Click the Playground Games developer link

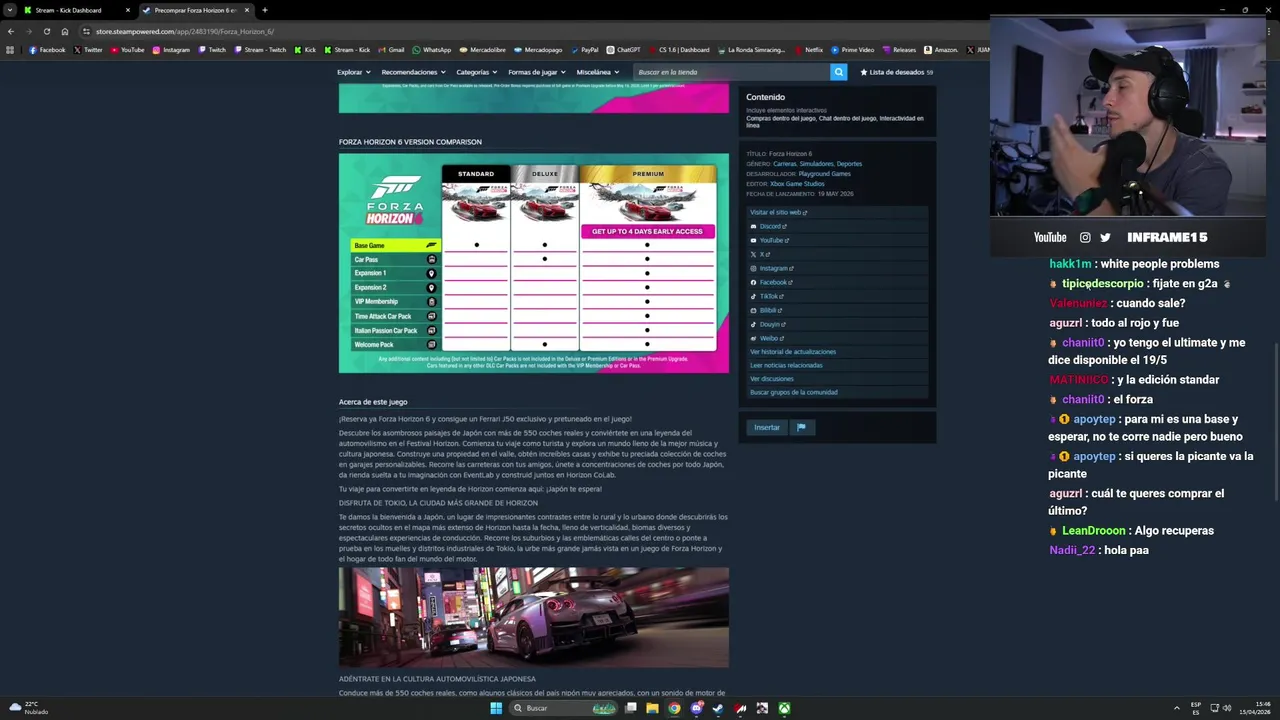(824, 174)
